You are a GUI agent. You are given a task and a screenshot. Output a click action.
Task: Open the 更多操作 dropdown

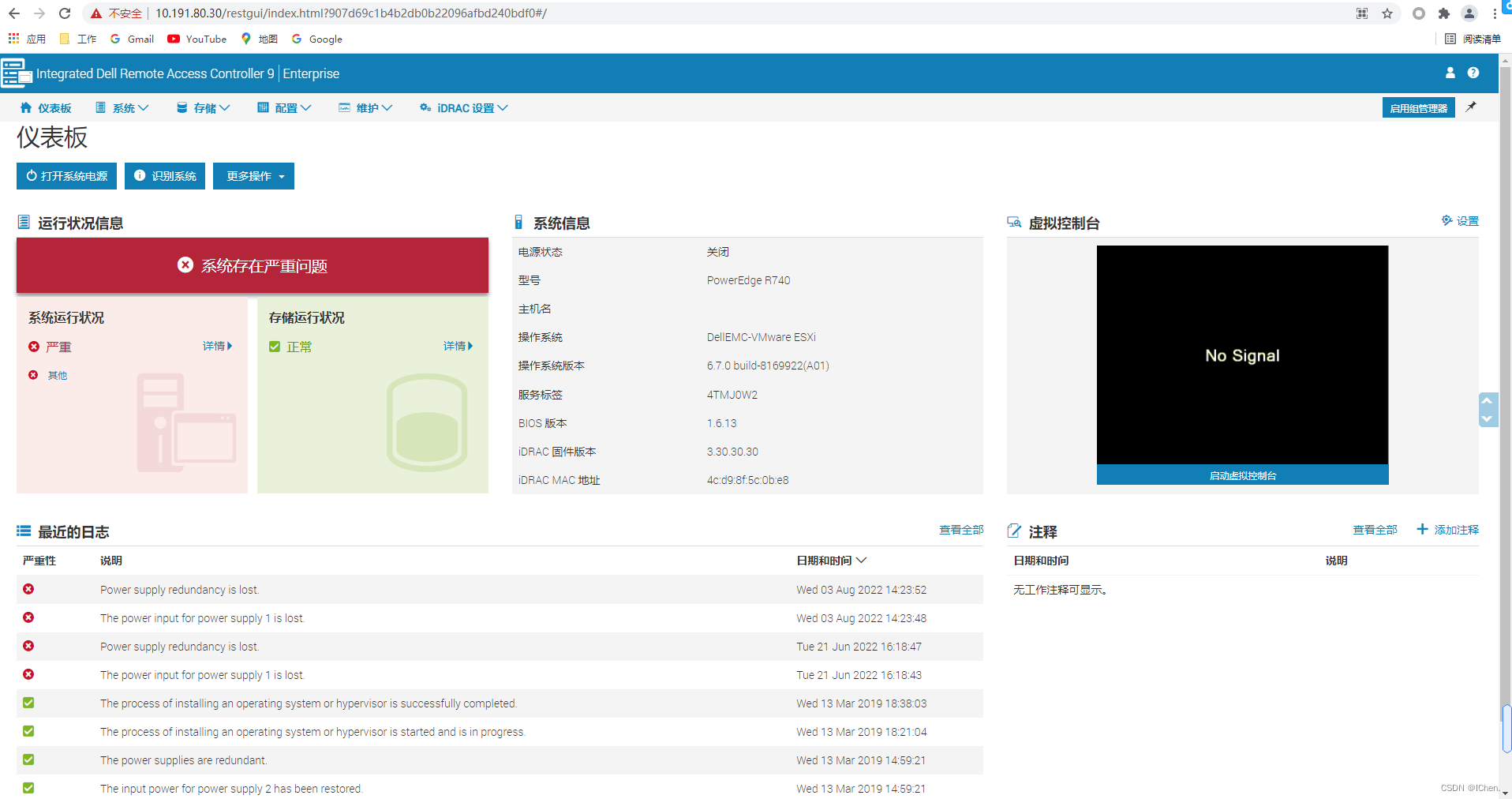[253, 175]
